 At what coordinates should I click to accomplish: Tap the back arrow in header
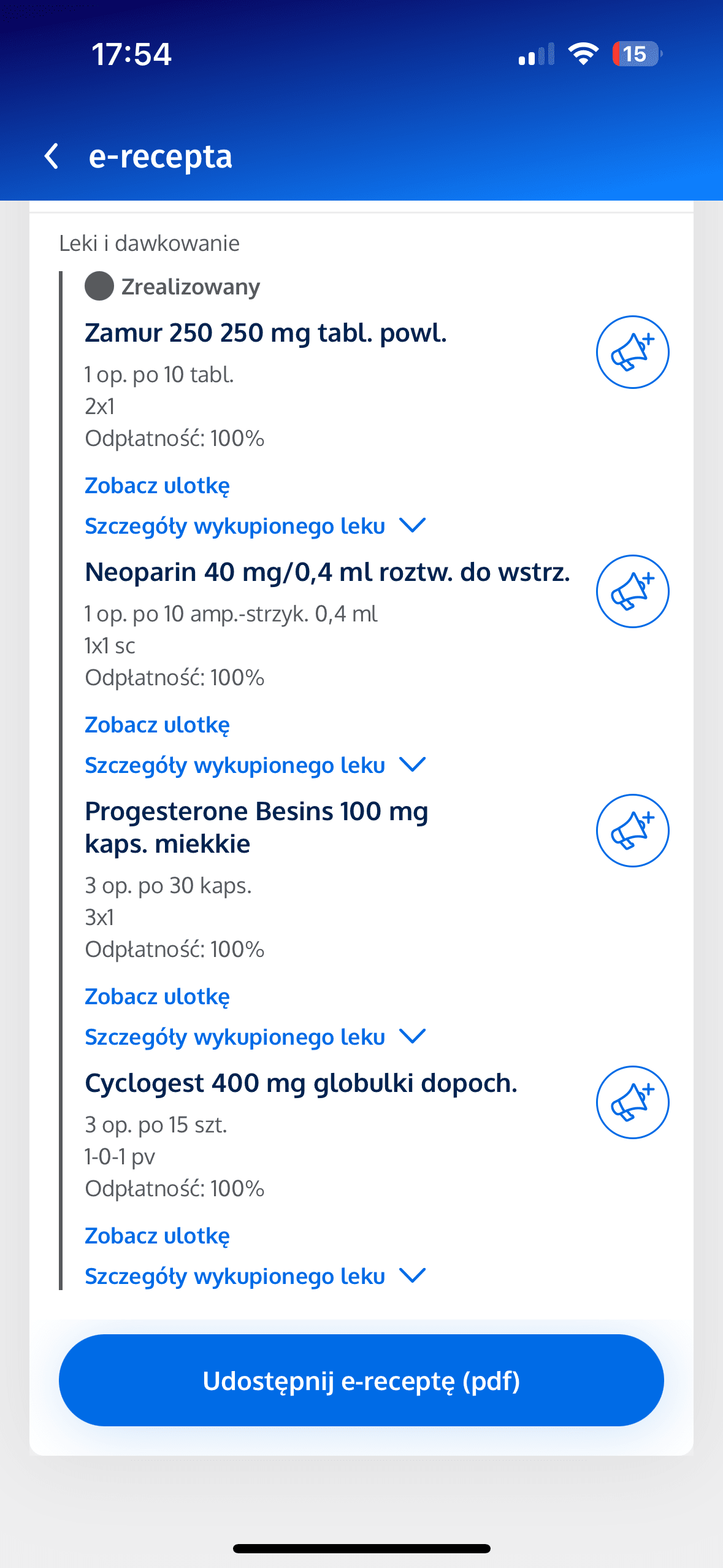click(52, 156)
